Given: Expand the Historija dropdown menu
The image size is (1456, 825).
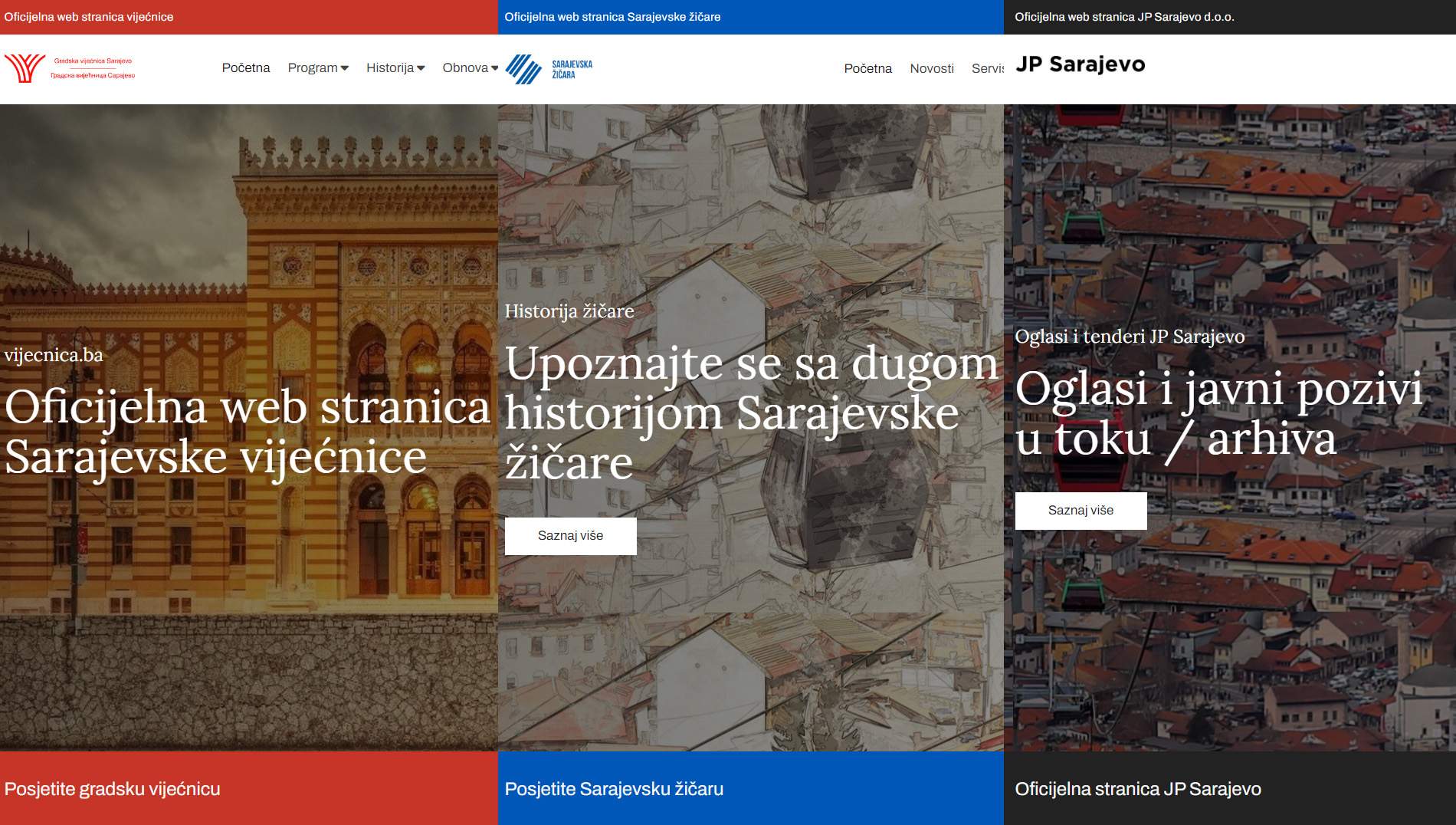Looking at the screenshot, I should coord(395,67).
